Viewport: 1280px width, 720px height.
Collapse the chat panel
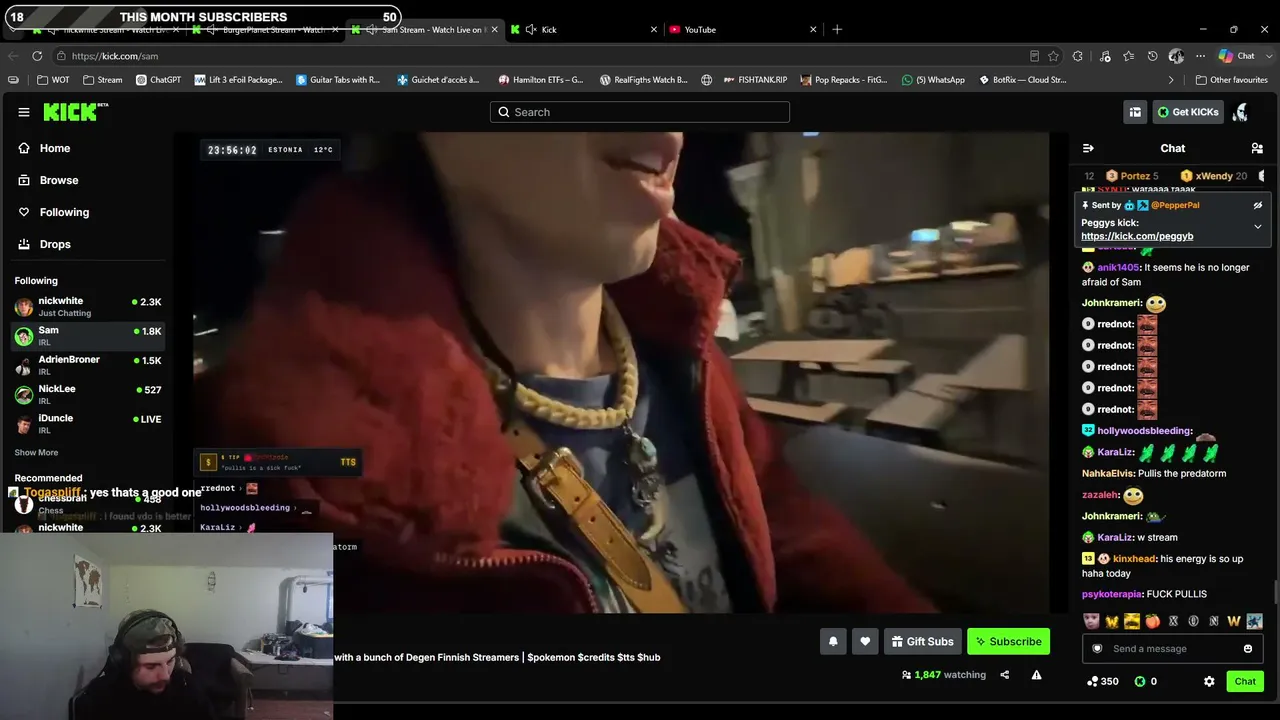1088,148
